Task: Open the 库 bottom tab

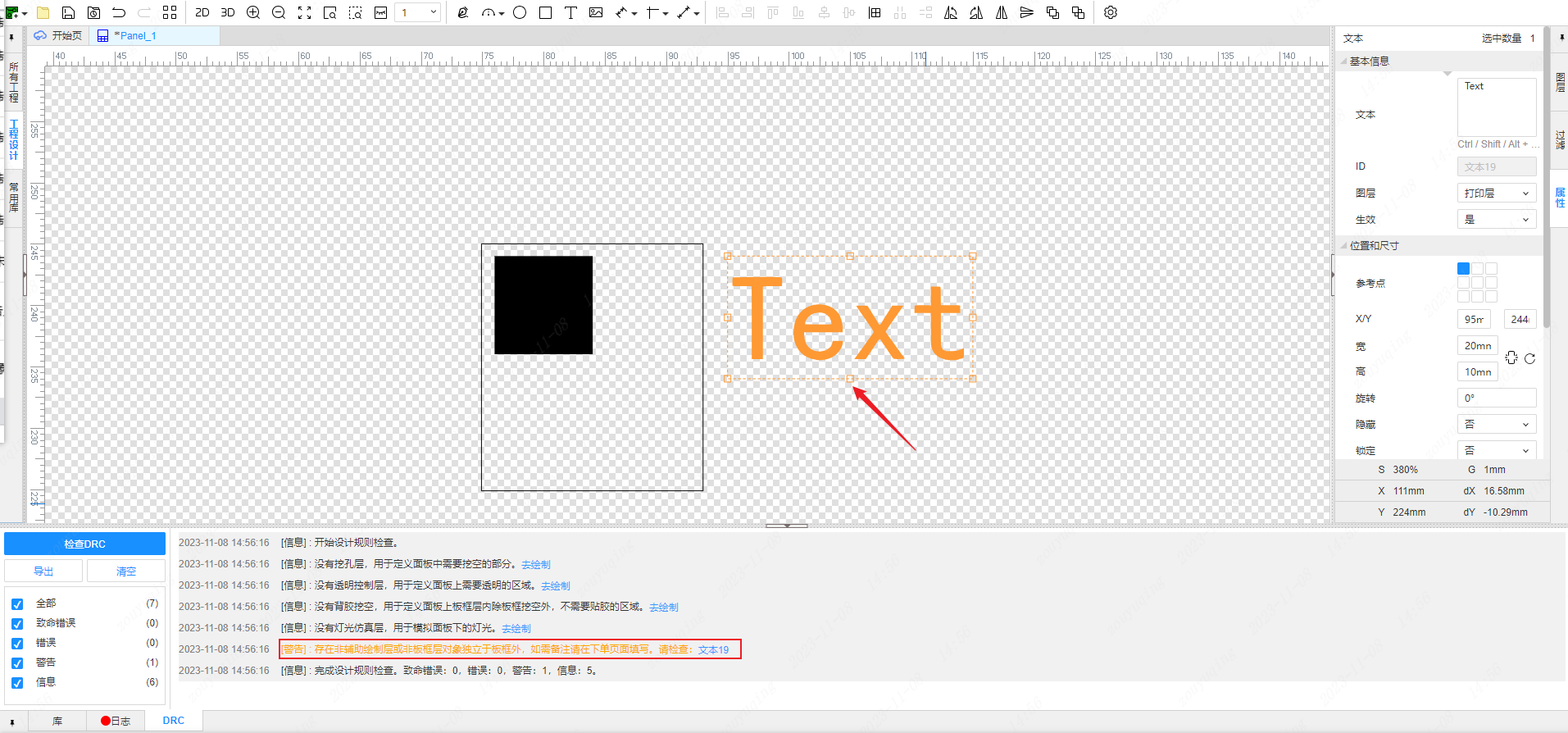Action: click(x=57, y=721)
